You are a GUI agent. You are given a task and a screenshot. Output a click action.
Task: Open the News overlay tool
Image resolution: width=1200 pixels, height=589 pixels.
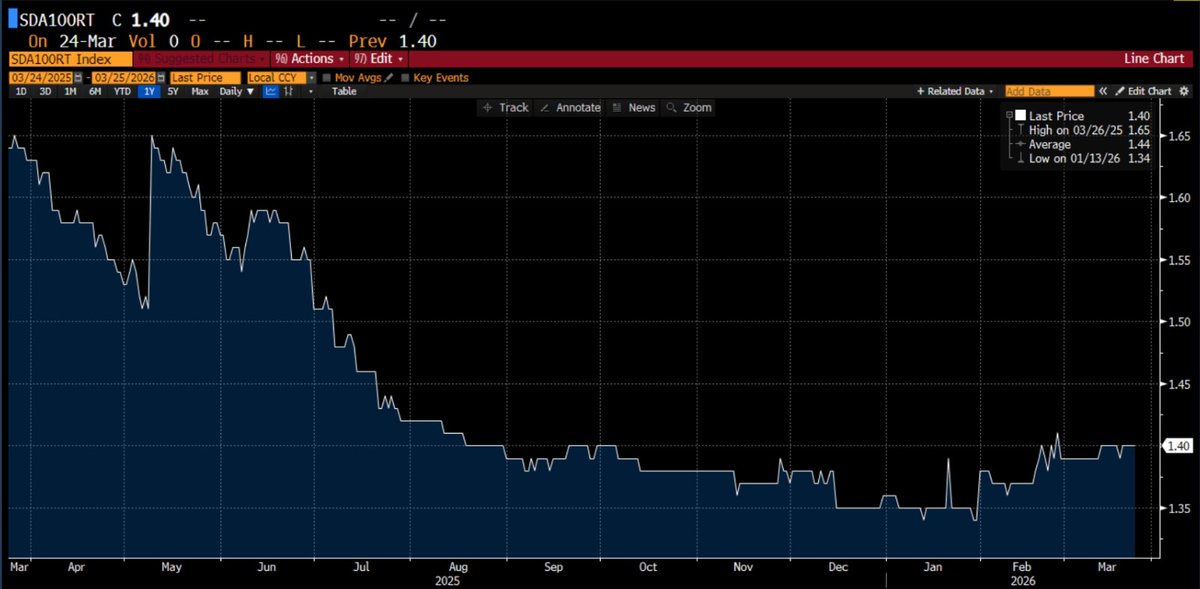point(634,107)
